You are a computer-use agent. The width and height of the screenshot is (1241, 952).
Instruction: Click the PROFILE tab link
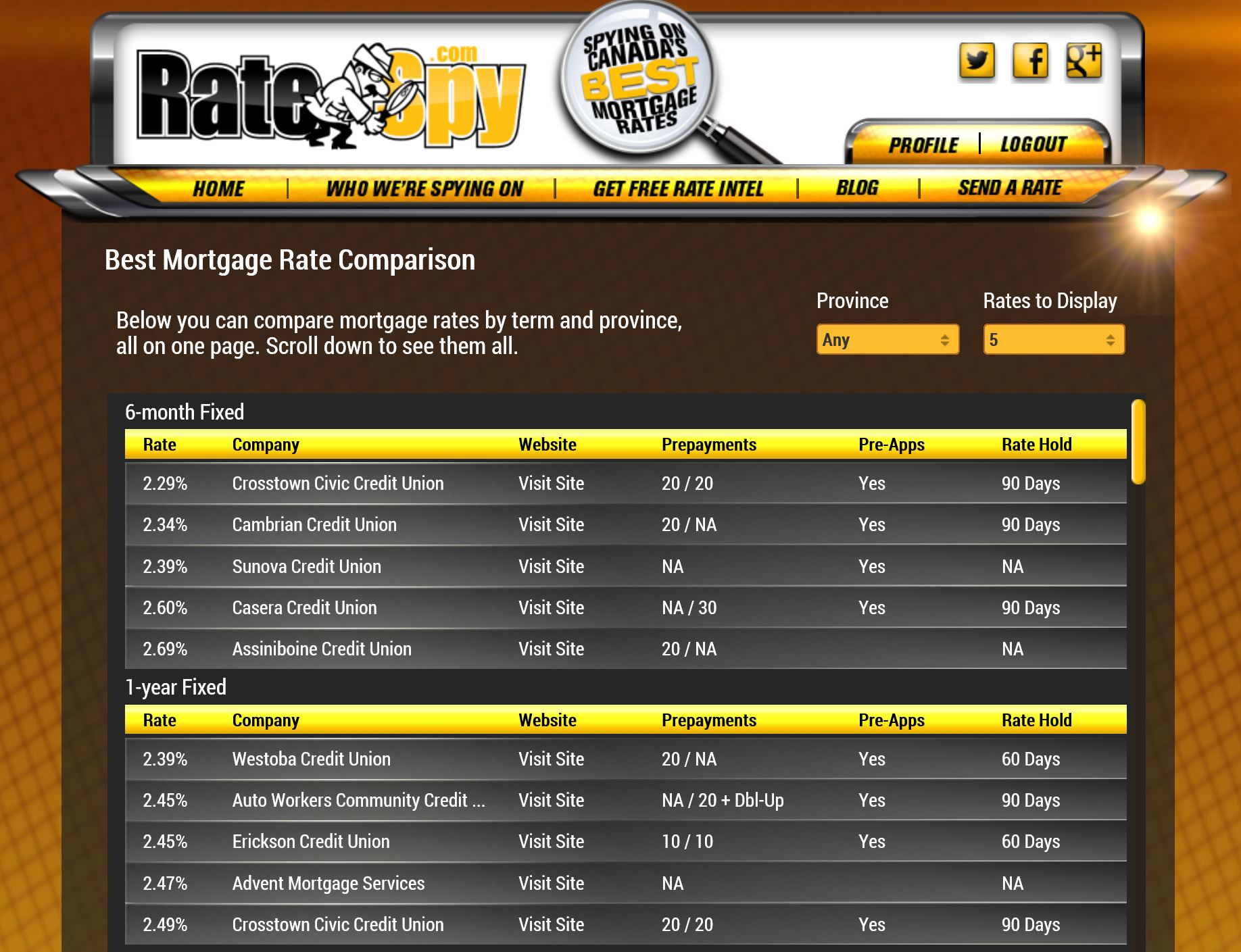coord(923,145)
